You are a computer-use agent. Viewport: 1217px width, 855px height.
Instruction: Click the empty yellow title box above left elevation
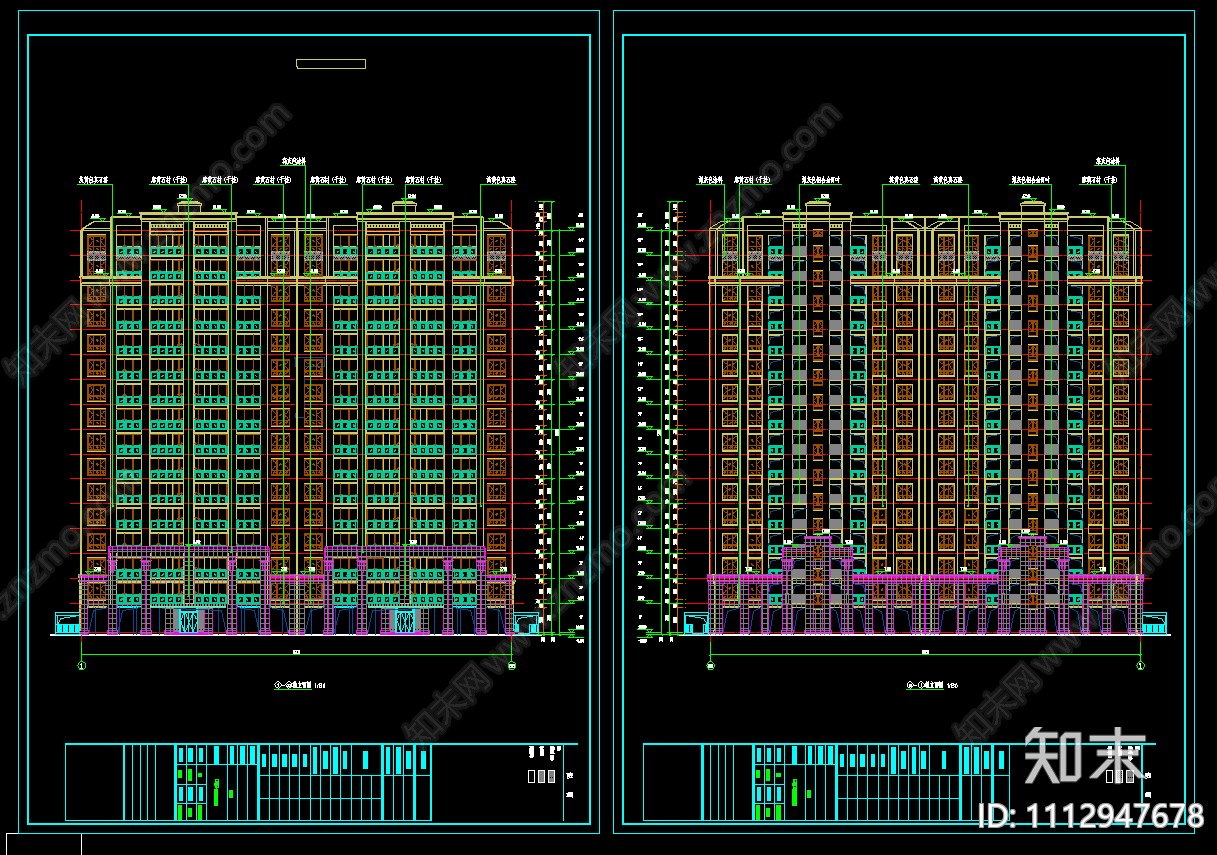(331, 64)
